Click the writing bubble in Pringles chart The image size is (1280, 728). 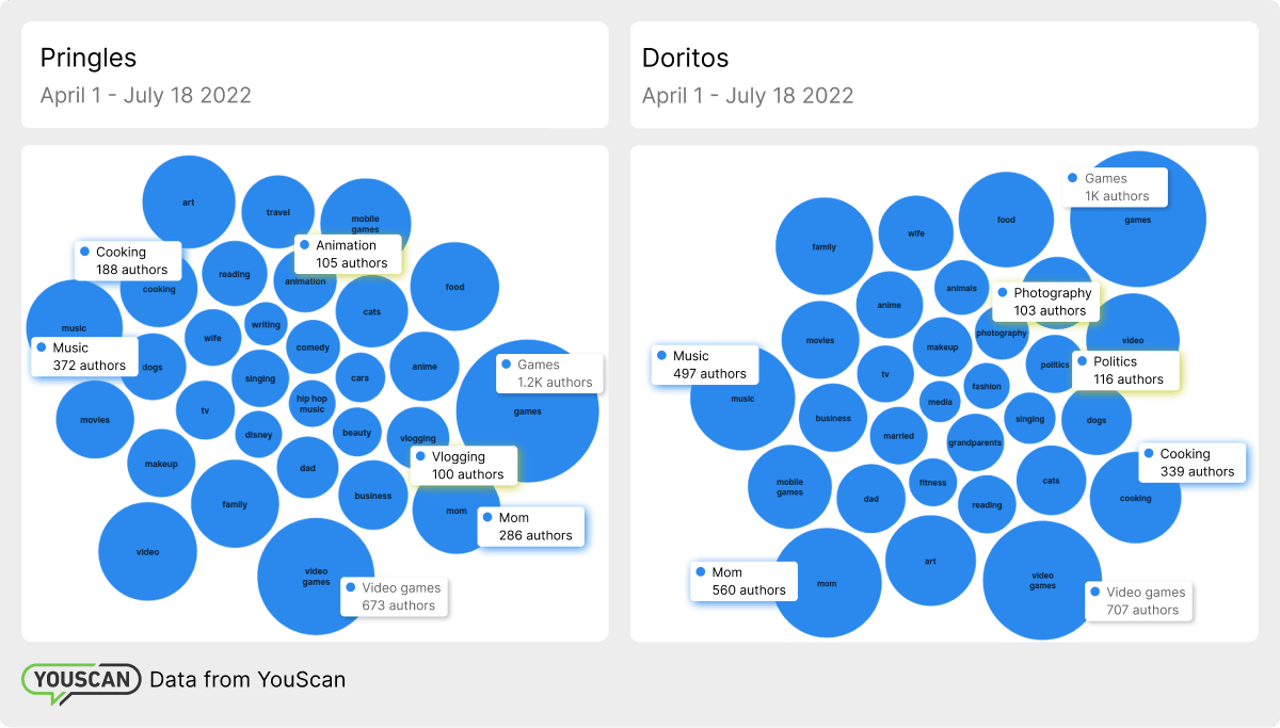point(266,325)
